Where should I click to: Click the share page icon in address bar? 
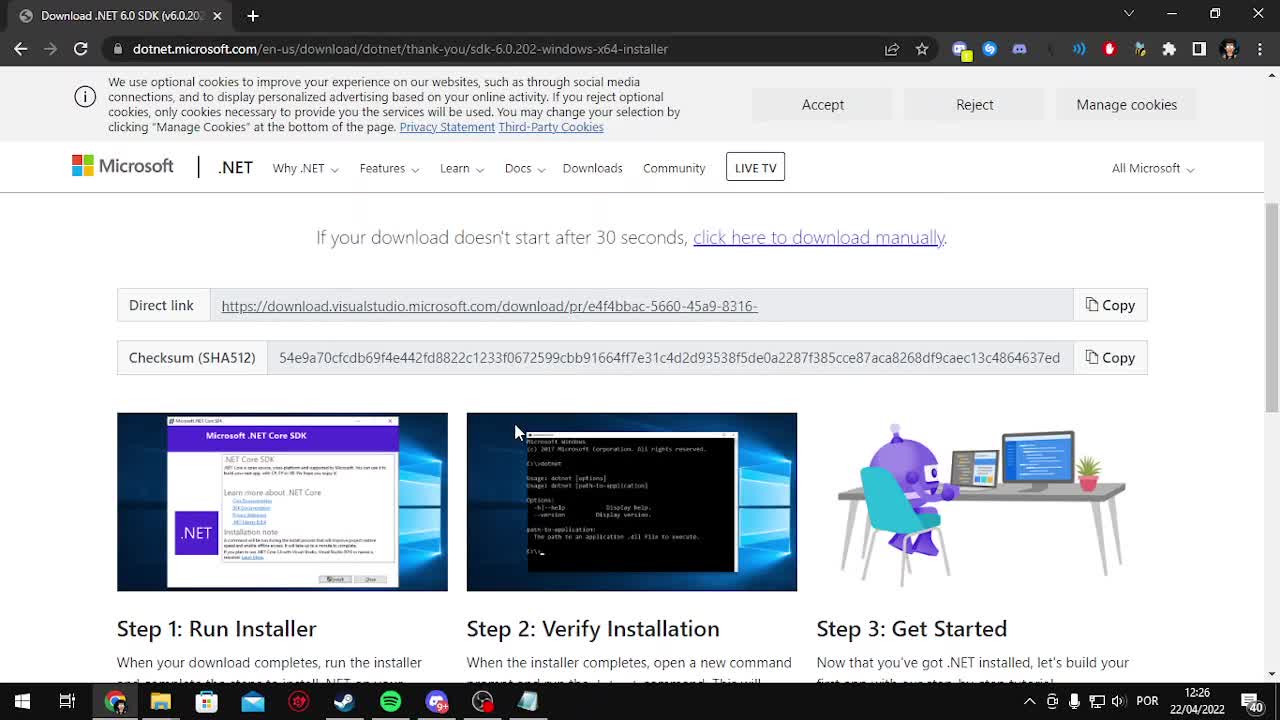(892, 49)
